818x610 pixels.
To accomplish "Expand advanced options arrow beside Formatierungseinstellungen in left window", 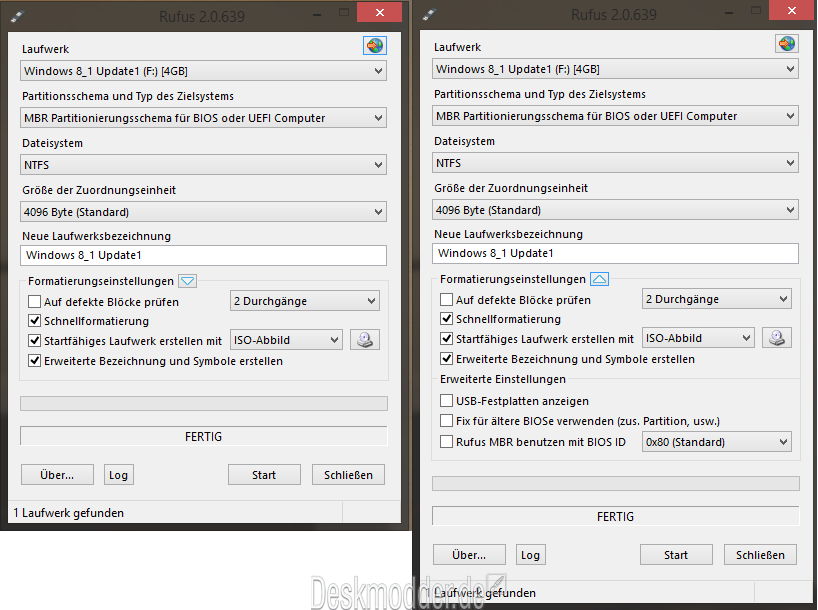I will click(x=187, y=281).
